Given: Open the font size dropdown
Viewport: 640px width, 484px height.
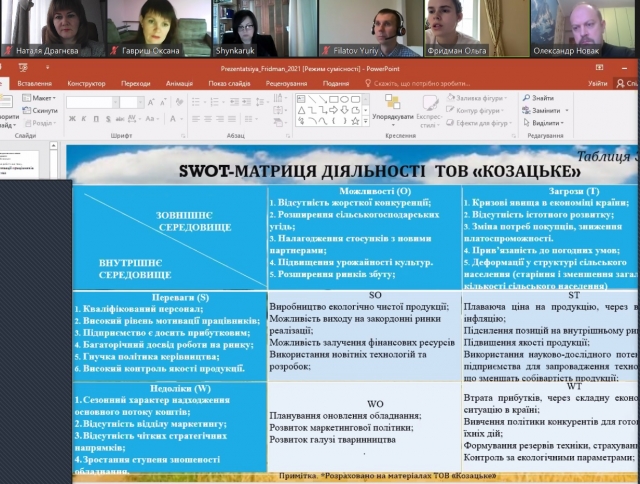Looking at the screenshot, I should (x=140, y=102).
